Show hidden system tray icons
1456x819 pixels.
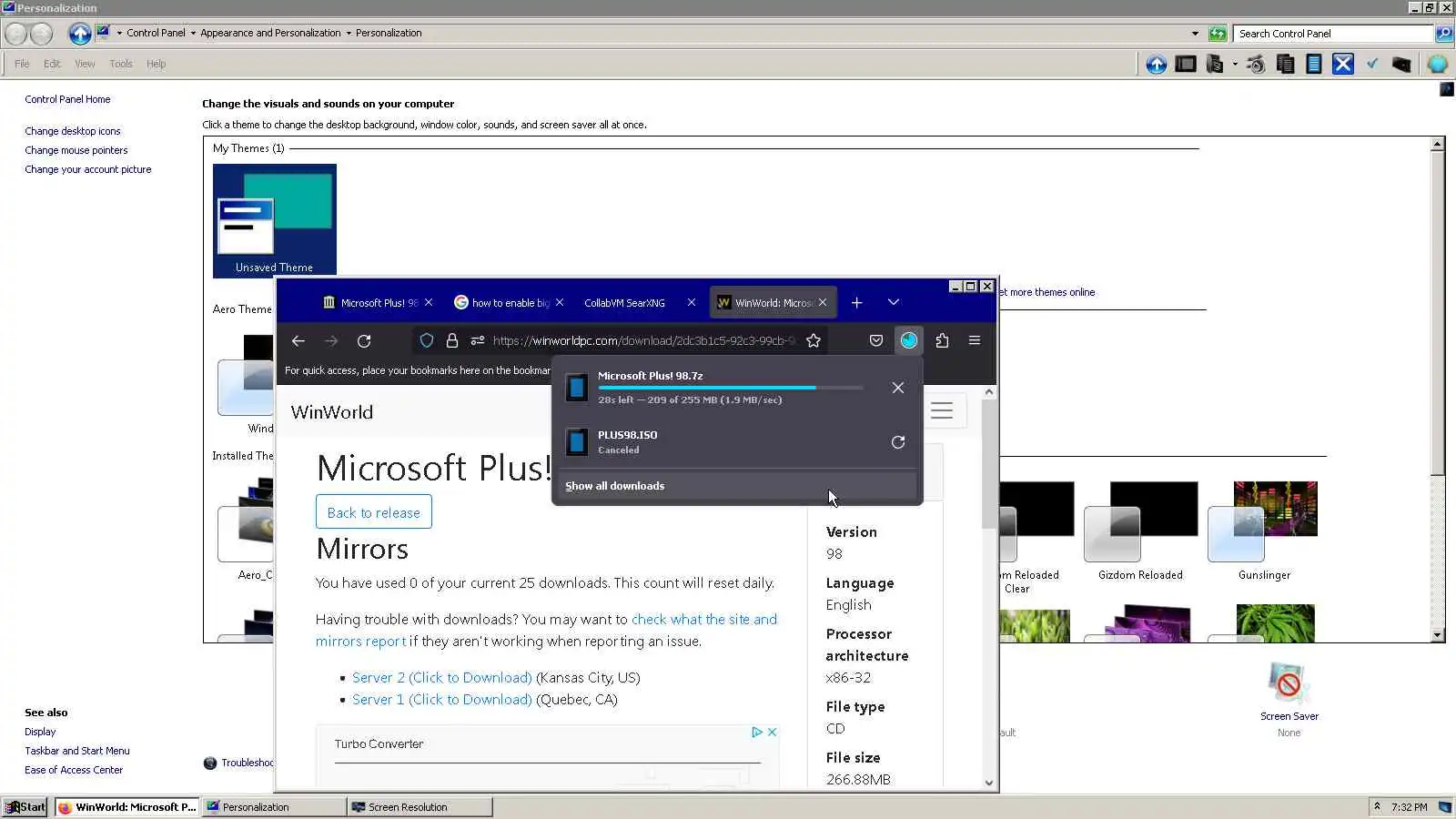pos(1377,807)
